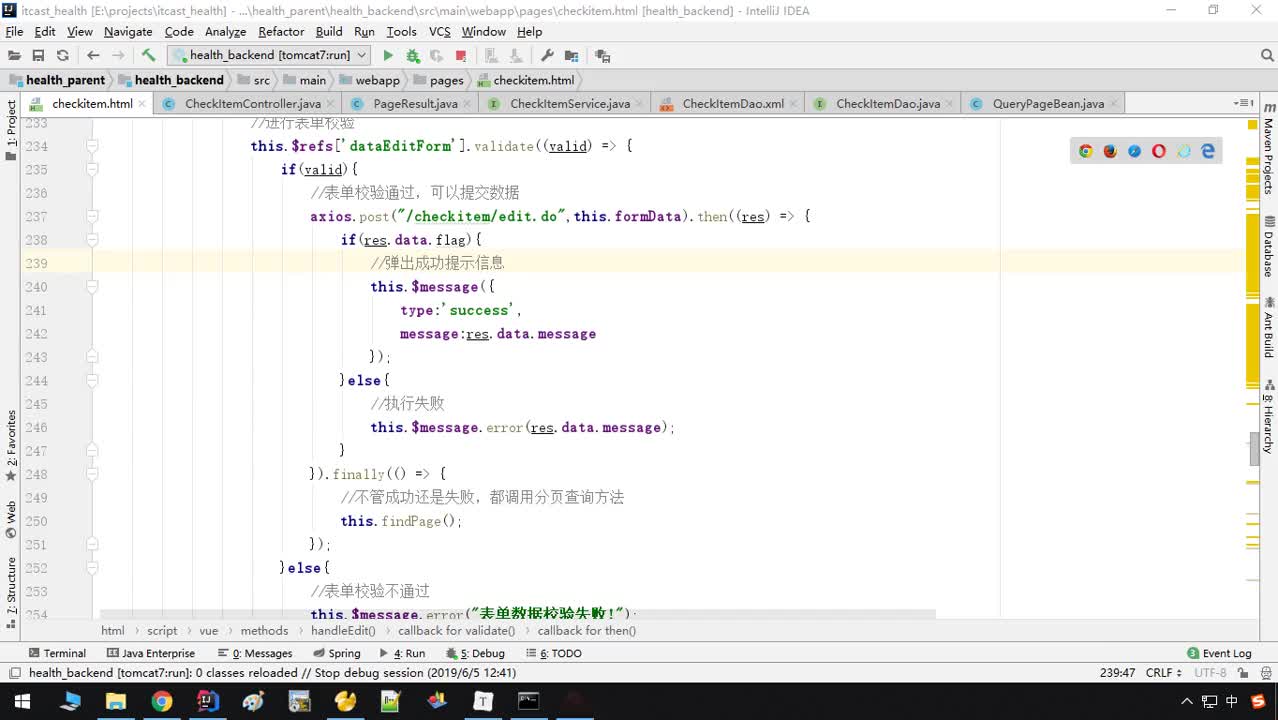This screenshot has height=720, width=1278.
Task: Open the health_backend run configuration dropdown
Action: click(x=270, y=56)
